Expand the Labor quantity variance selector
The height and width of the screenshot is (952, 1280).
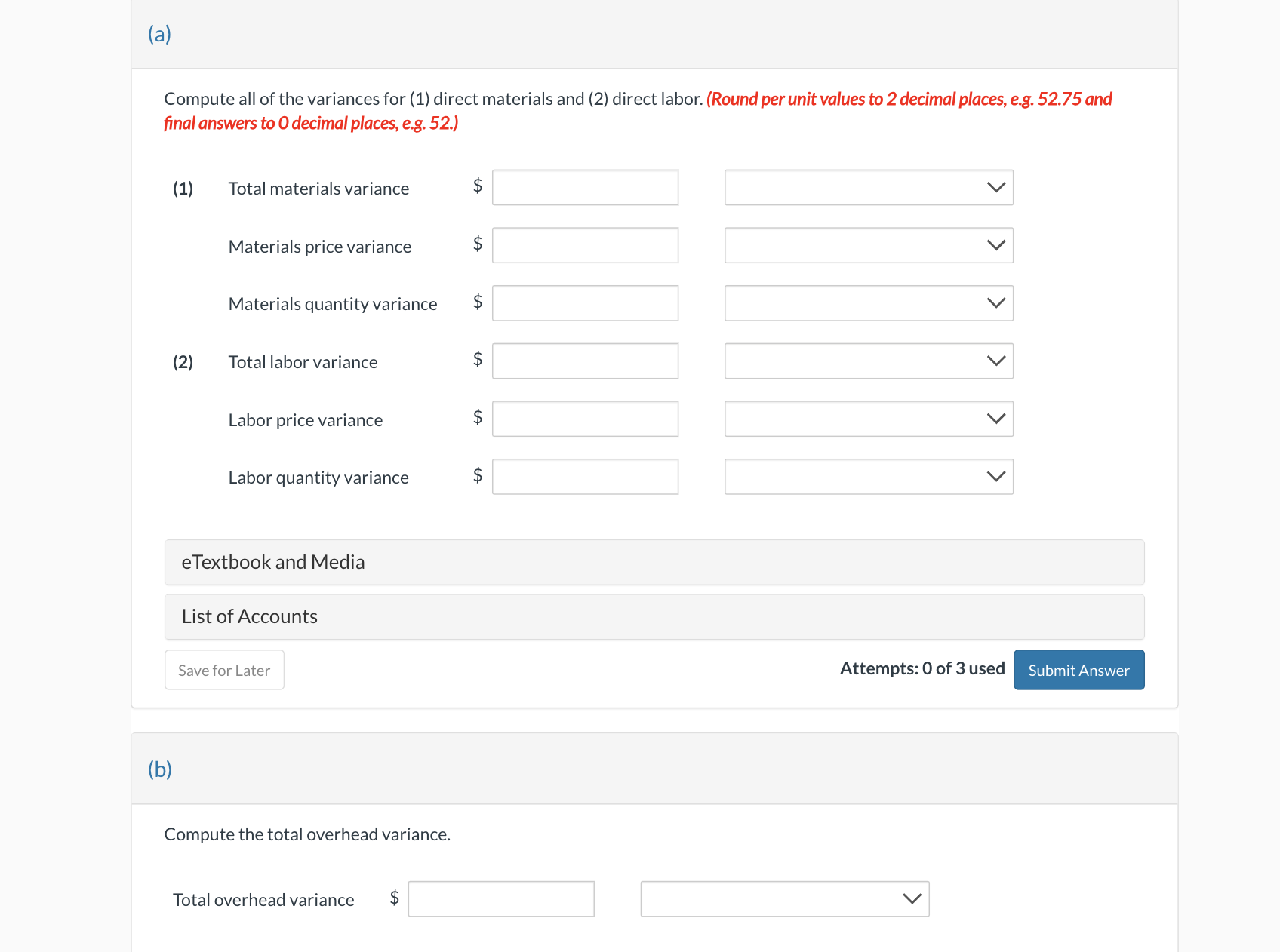tap(869, 476)
